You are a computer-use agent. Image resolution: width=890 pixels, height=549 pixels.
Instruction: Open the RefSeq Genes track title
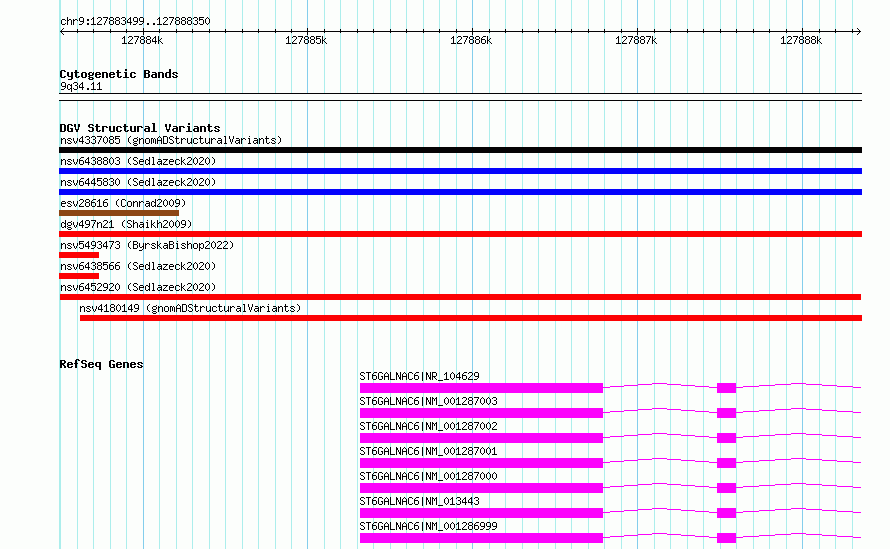[101, 364]
